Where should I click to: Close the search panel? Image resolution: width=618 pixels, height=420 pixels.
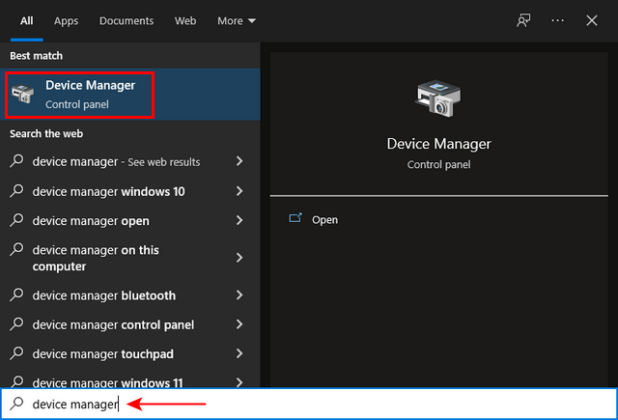coord(592,20)
